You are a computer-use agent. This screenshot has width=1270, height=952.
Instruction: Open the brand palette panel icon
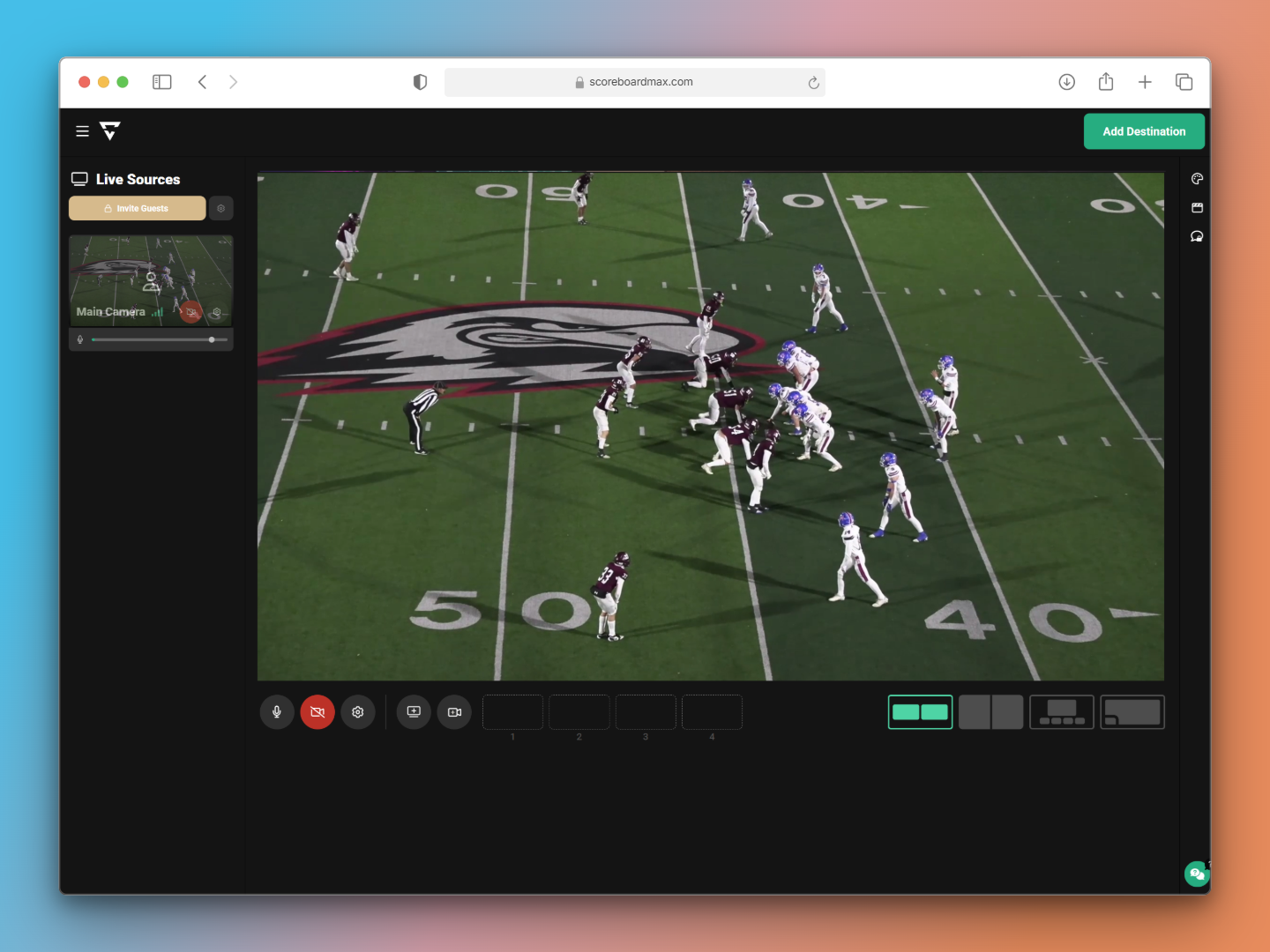[1197, 179]
